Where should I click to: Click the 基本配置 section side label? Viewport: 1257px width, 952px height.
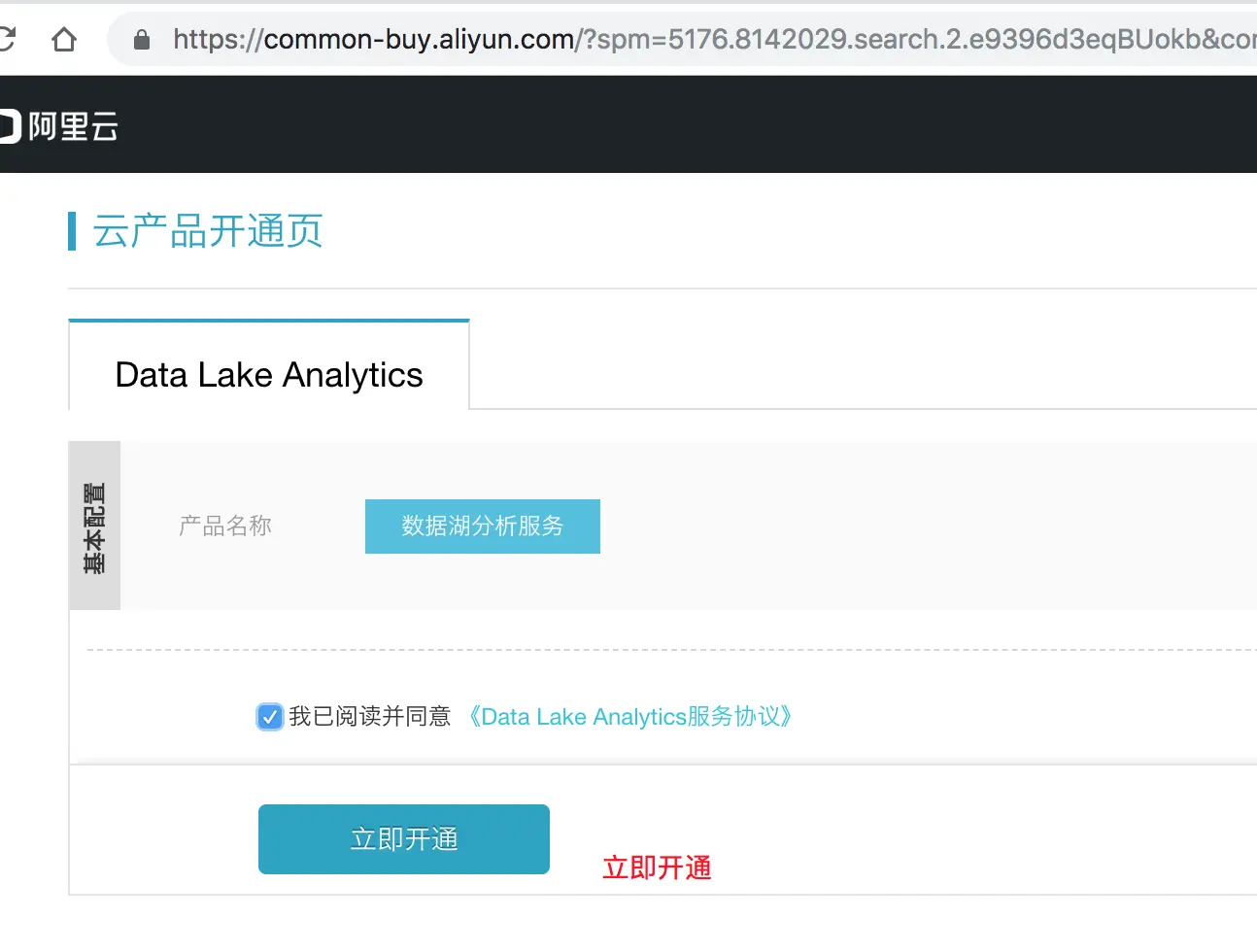point(94,527)
